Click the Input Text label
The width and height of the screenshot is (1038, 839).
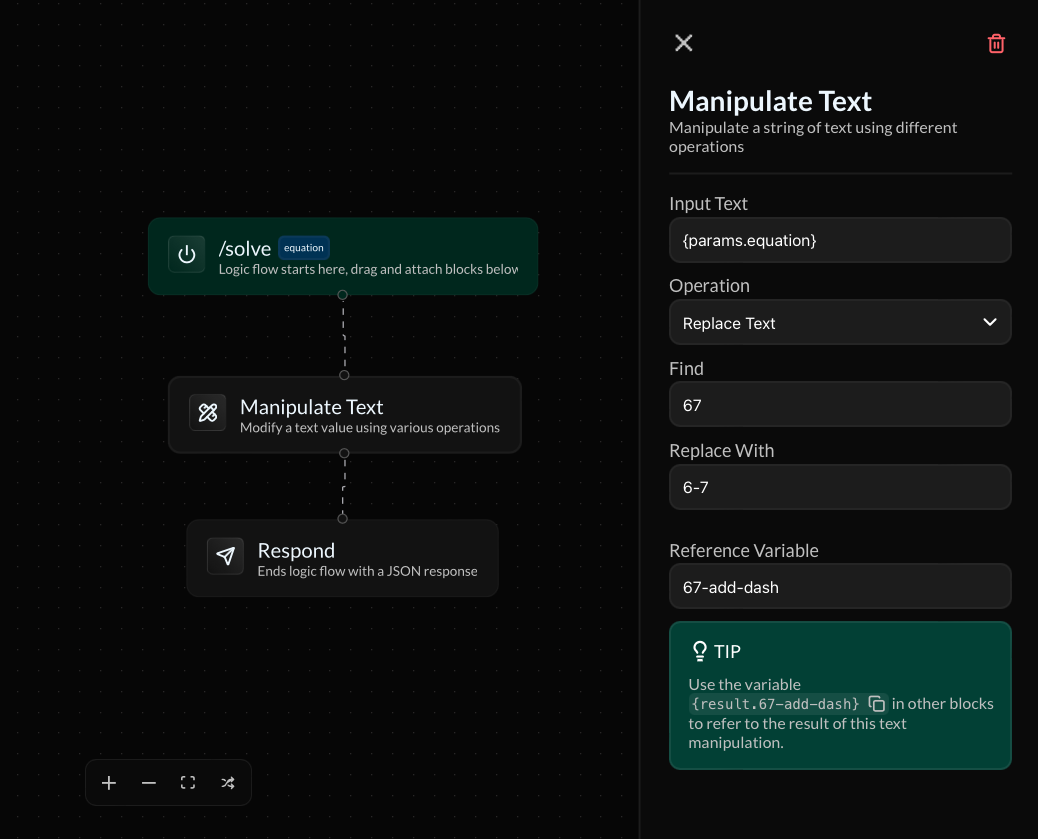pos(708,203)
